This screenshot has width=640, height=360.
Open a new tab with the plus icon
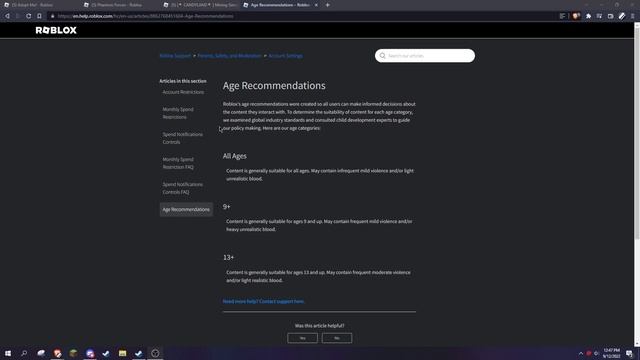(x=327, y=5)
